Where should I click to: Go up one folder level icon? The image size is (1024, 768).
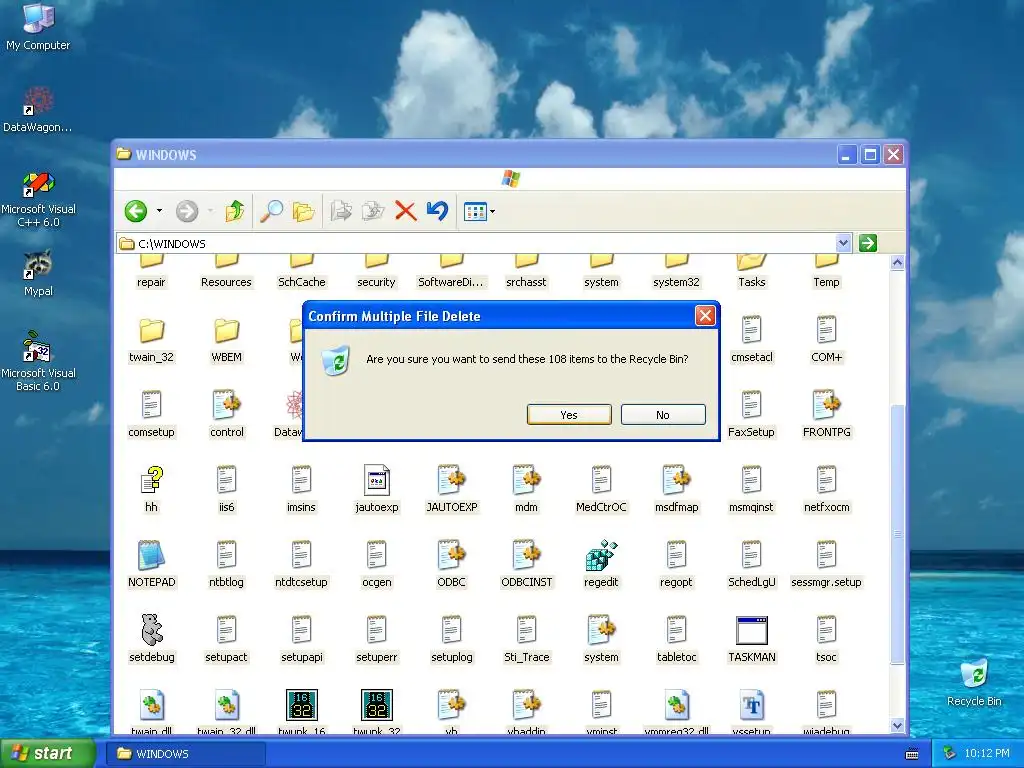(234, 211)
